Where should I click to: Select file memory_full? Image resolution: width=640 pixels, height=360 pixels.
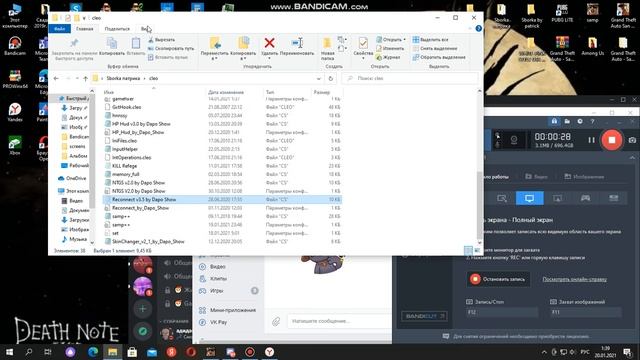point(125,174)
